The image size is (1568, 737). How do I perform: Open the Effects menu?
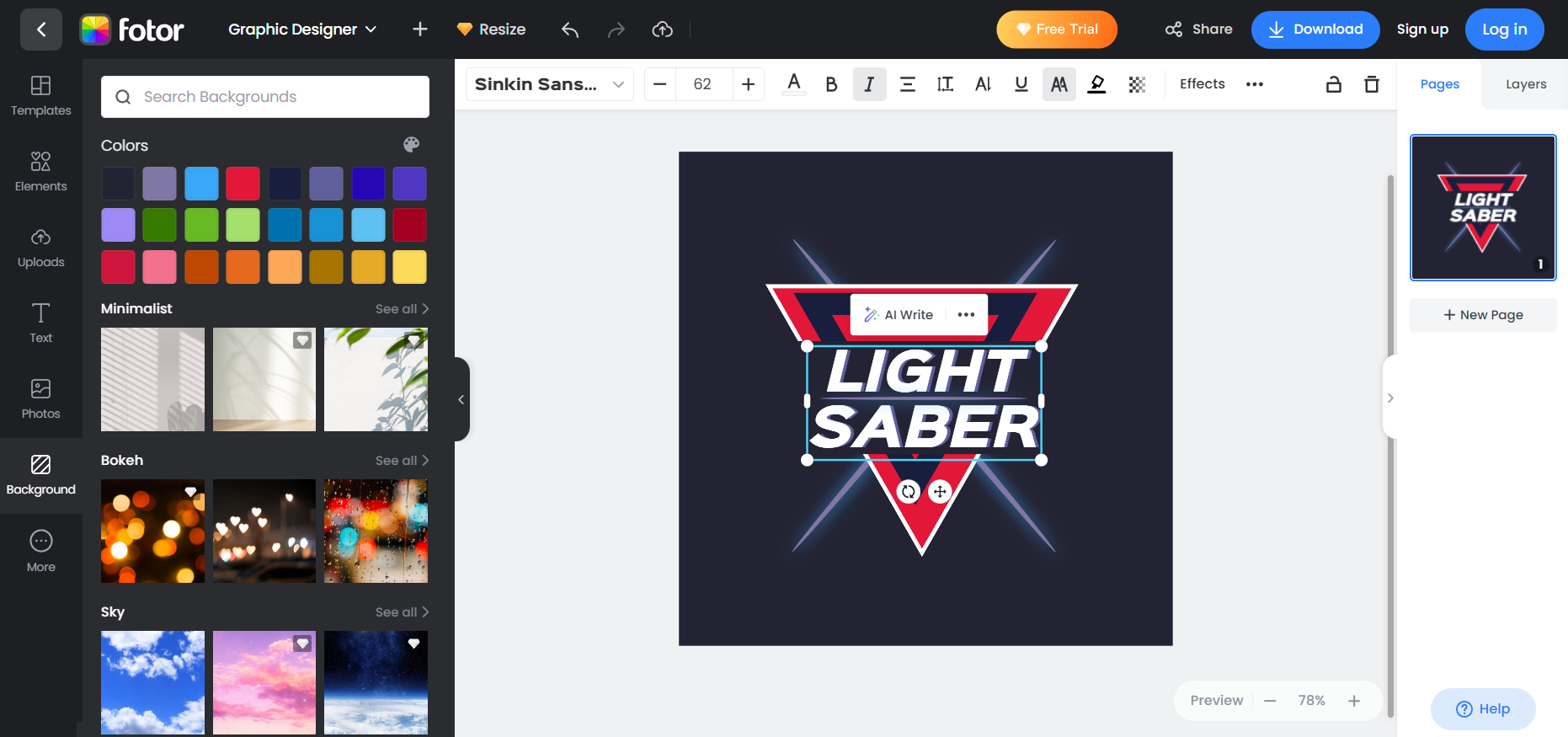pyautogui.click(x=1202, y=84)
